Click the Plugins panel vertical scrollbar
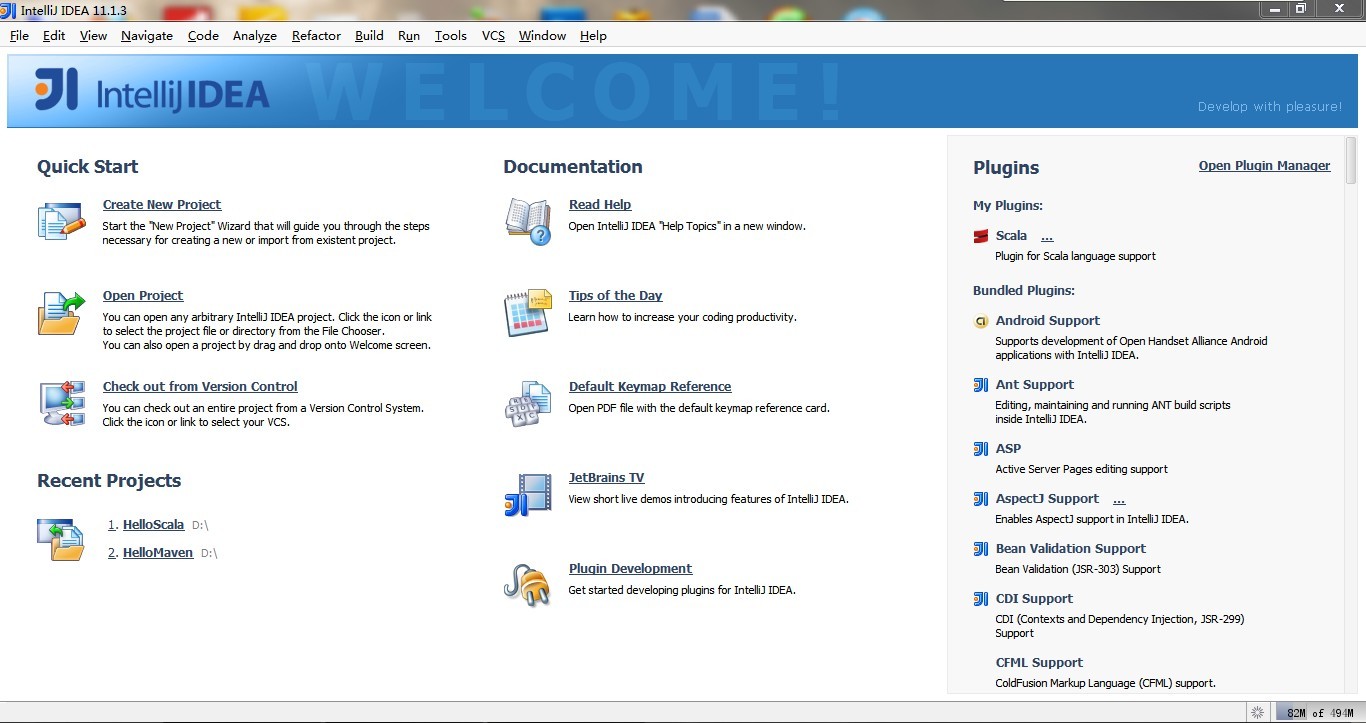Image resolution: width=1366 pixels, height=723 pixels. [x=1351, y=160]
